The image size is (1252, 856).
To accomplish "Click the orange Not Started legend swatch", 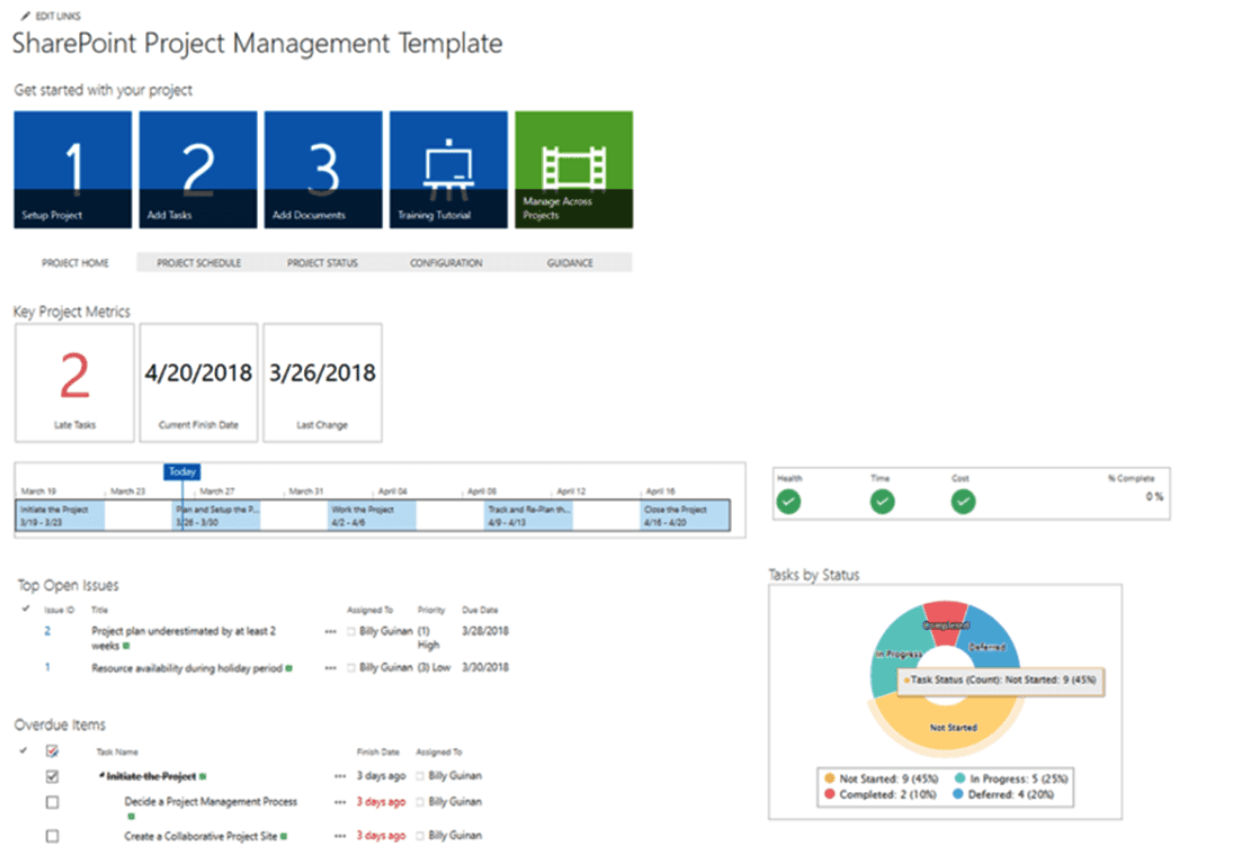I will tap(829, 778).
